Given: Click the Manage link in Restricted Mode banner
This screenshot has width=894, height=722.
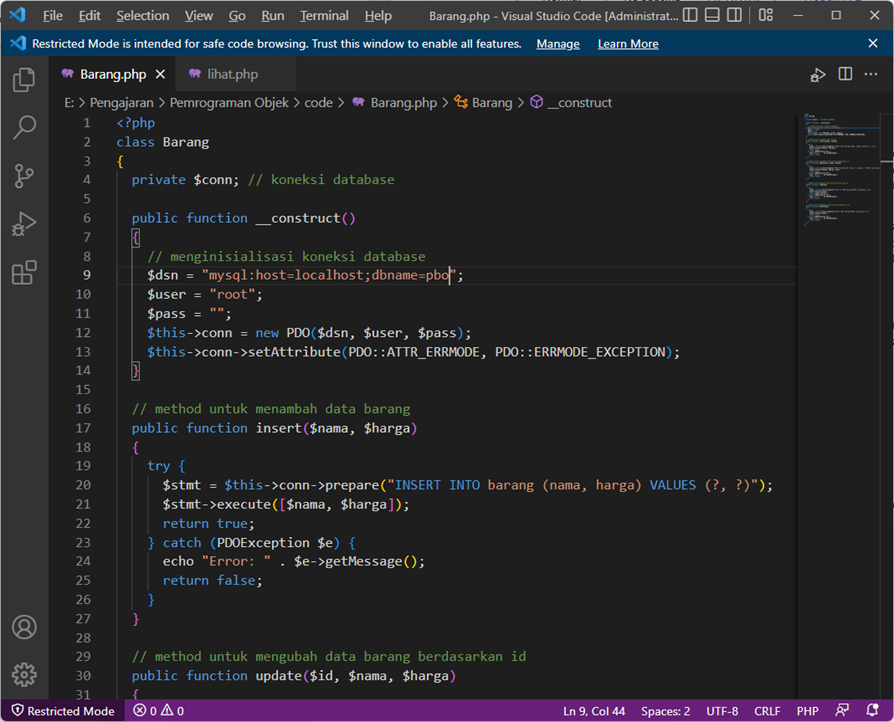Looking at the screenshot, I should pos(557,44).
